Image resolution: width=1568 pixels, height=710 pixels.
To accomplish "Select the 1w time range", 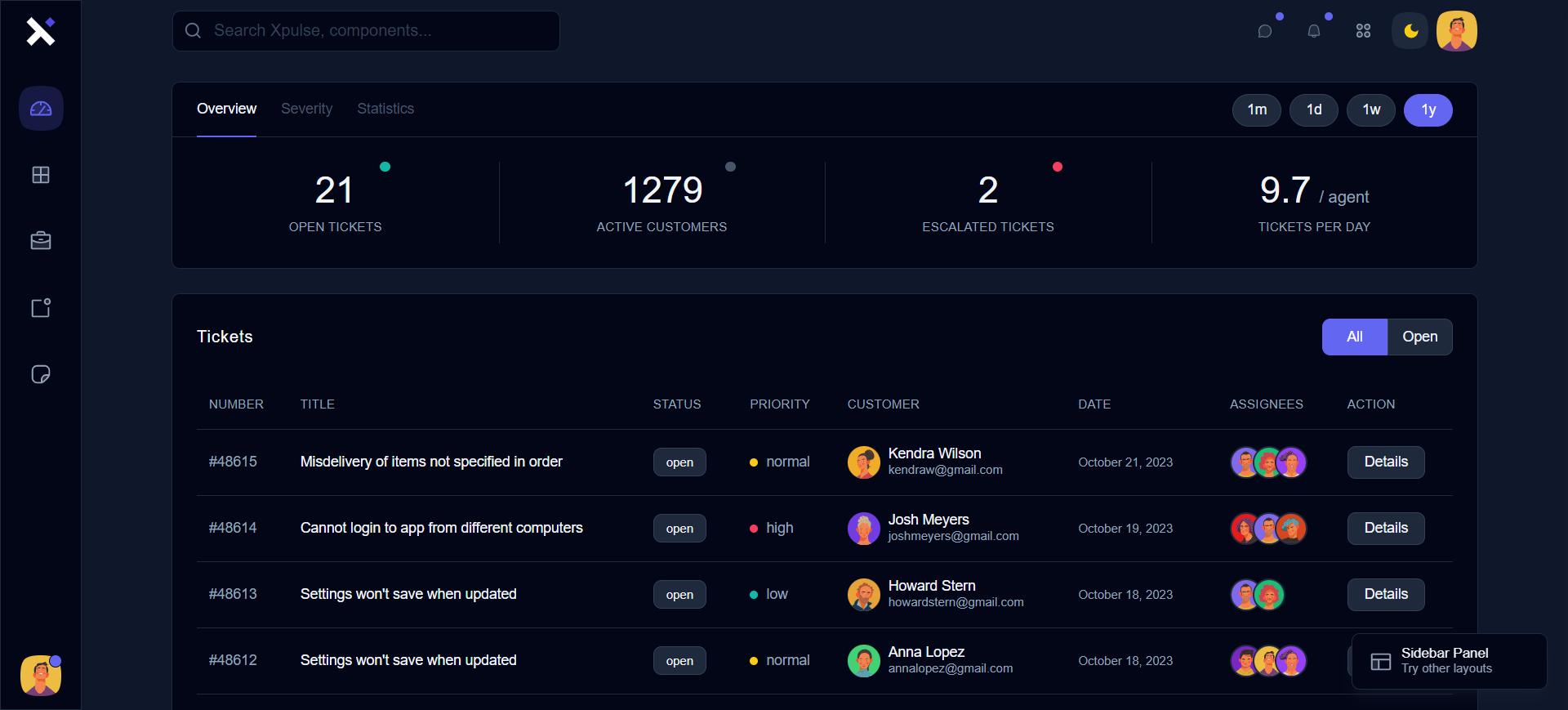I will pyautogui.click(x=1371, y=110).
